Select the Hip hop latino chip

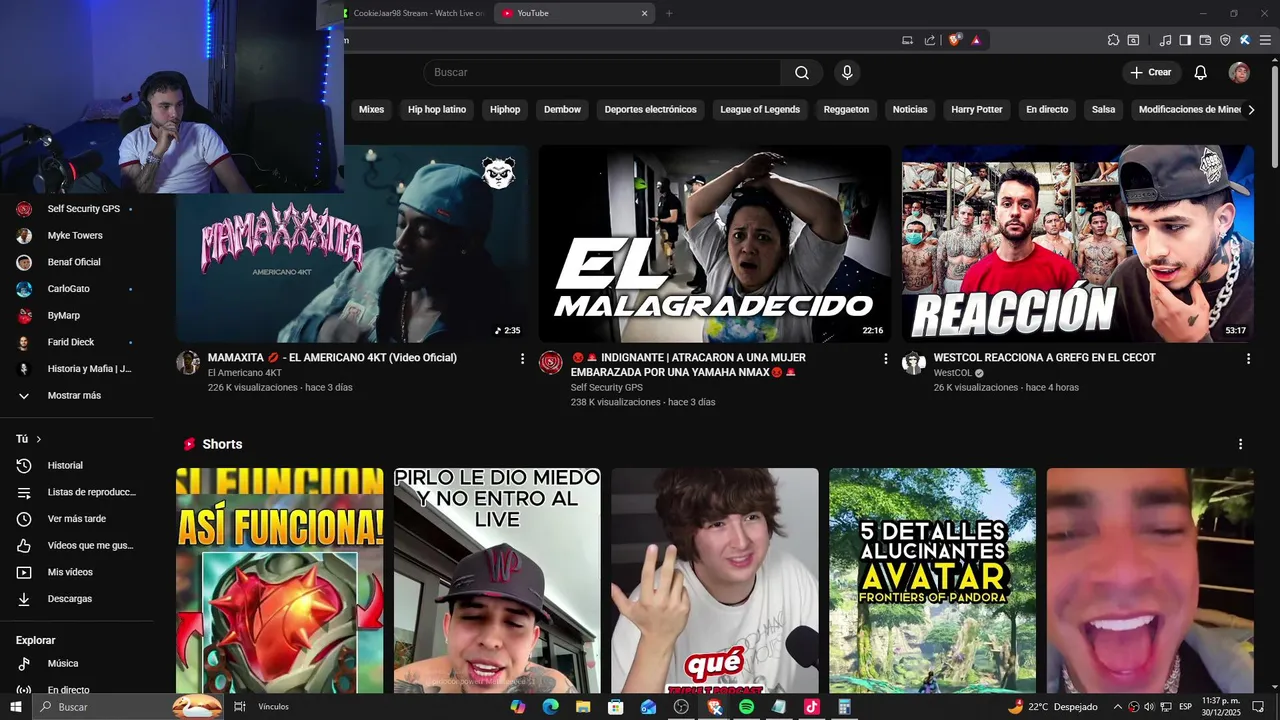[437, 109]
